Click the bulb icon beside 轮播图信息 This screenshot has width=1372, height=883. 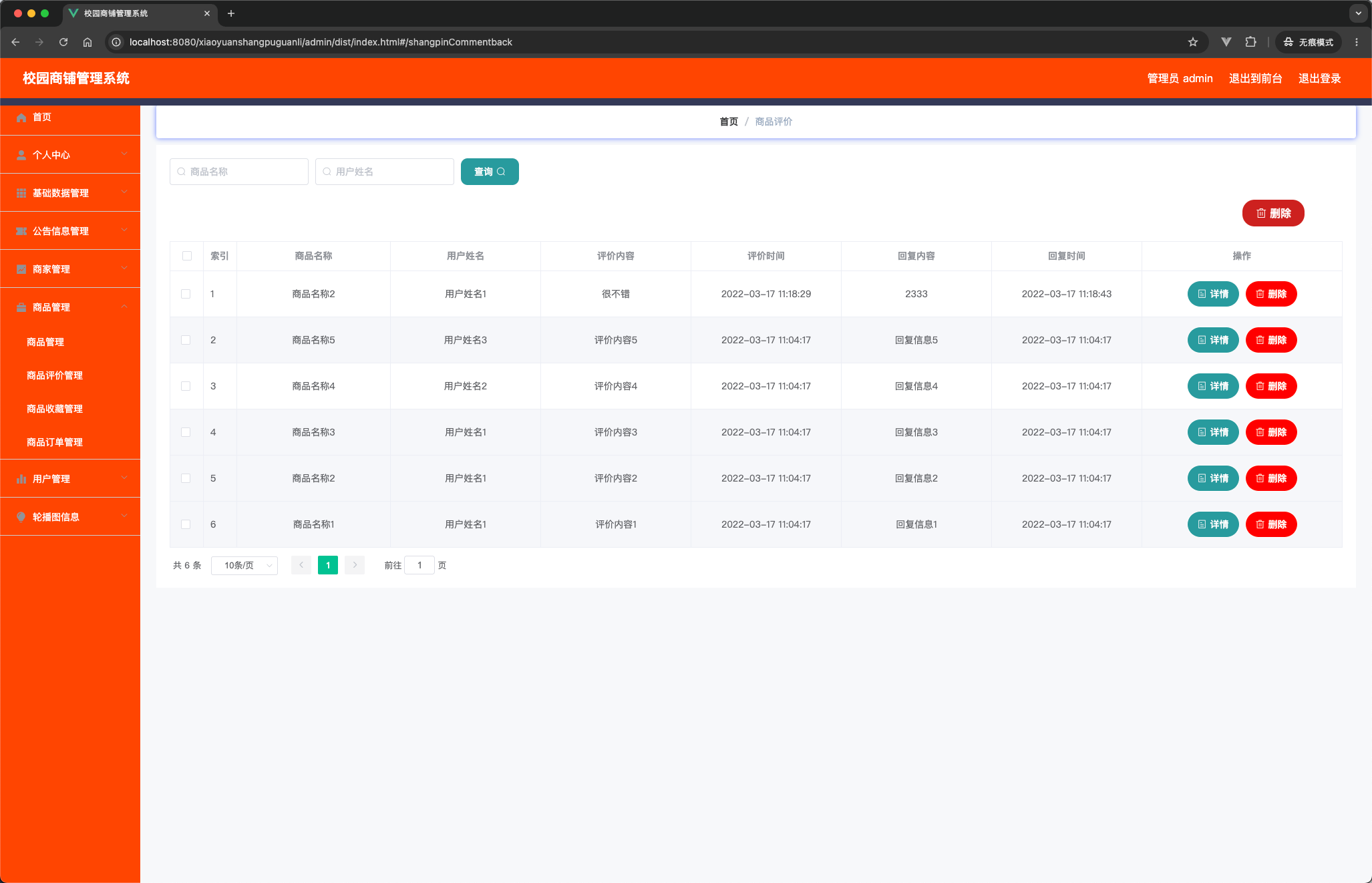coord(21,517)
